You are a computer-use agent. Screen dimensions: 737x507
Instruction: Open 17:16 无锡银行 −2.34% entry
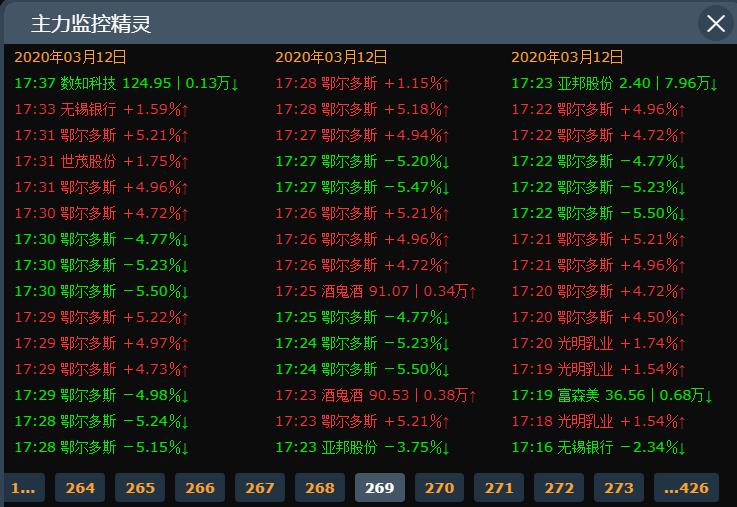click(x=598, y=447)
